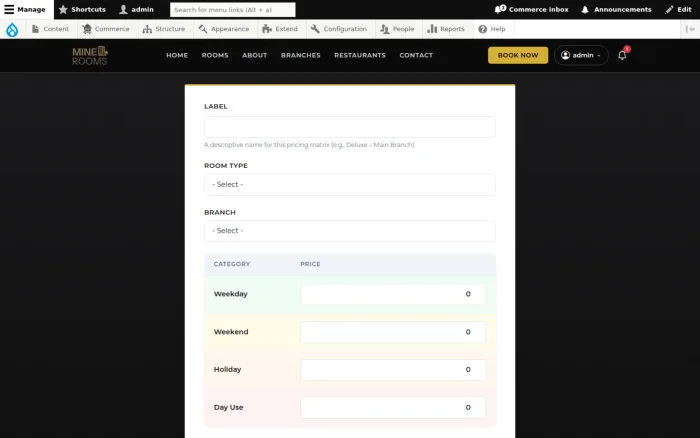Click the BOOK NOW button
Screen dimensions: 700x438
click(518, 55)
